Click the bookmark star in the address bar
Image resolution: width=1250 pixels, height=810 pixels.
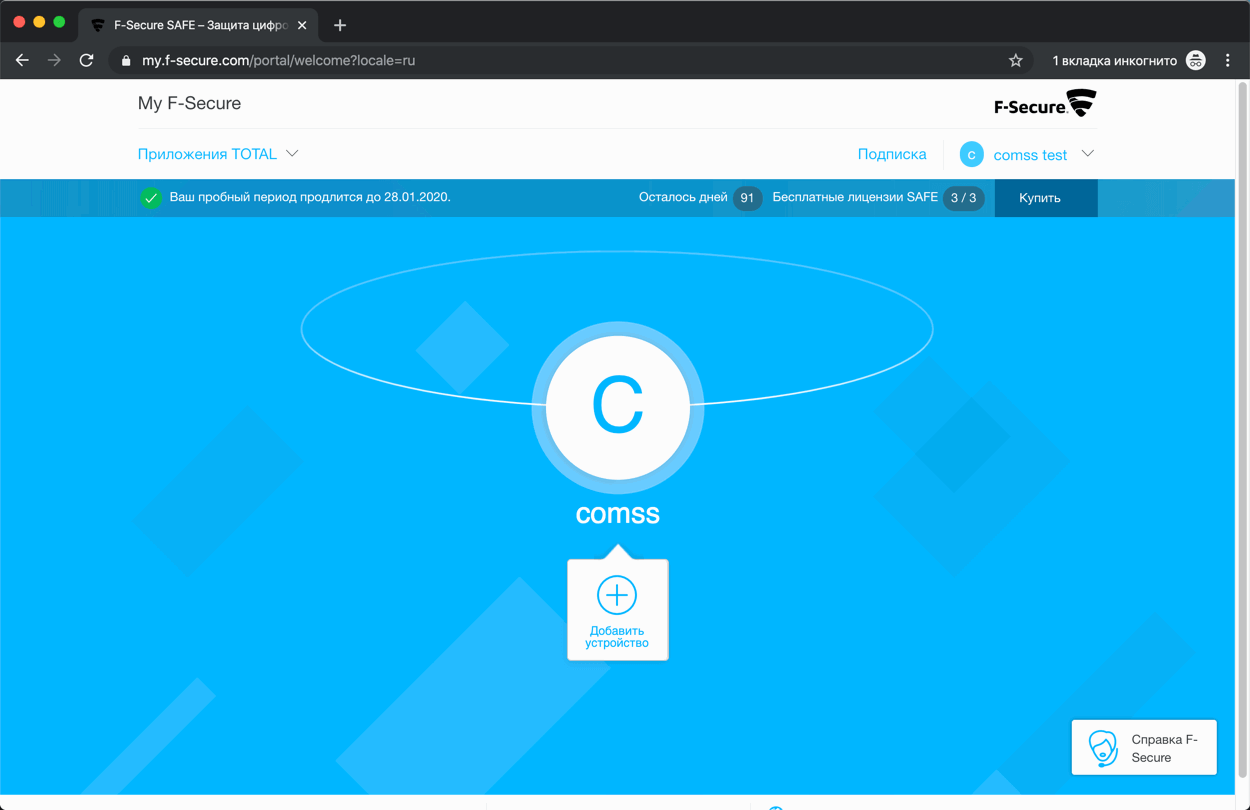coord(1015,60)
